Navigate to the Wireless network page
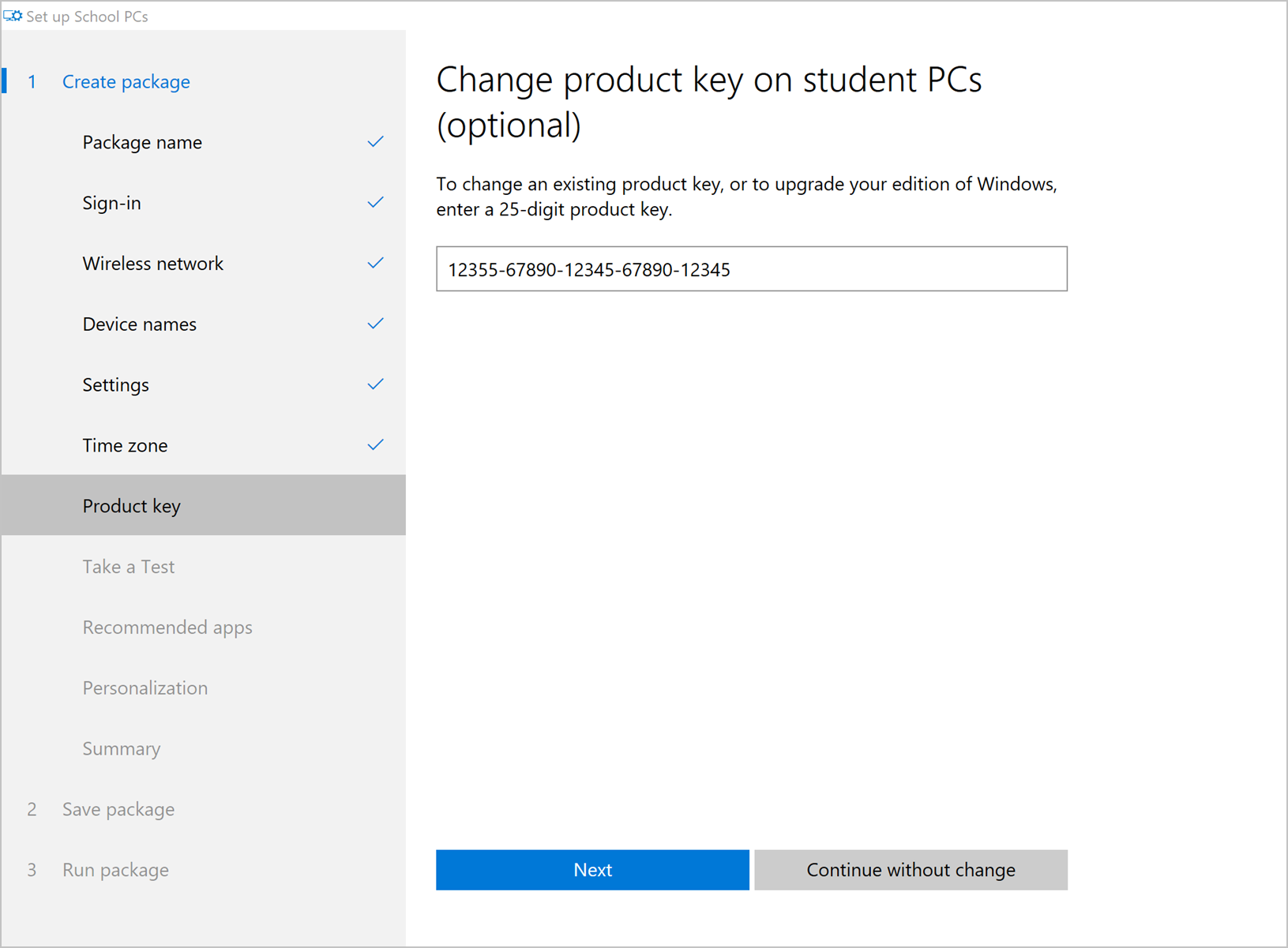The height and width of the screenshot is (948, 1288). [153, 264]
